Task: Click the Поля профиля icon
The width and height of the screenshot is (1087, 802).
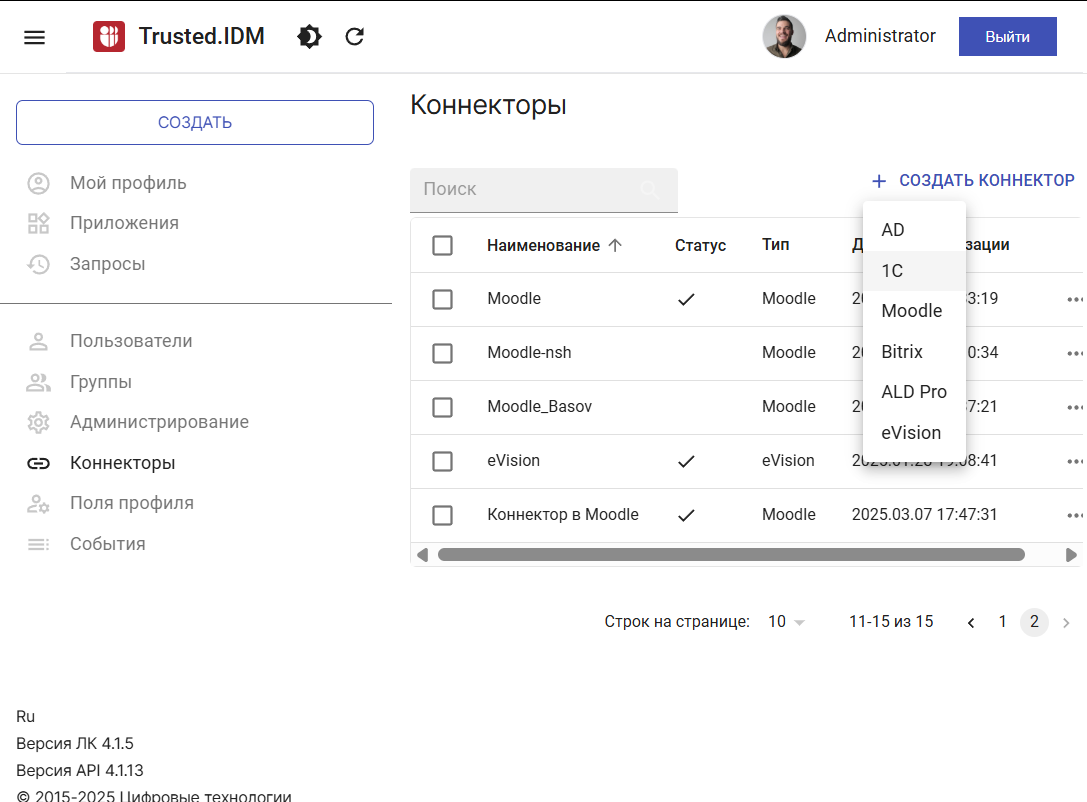Action: coord(38,503)
